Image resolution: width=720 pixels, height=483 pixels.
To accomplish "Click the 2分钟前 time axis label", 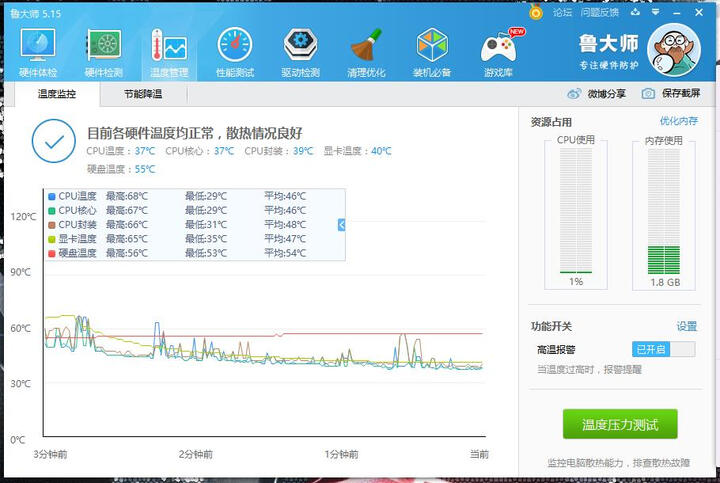I will coord(196,455).
